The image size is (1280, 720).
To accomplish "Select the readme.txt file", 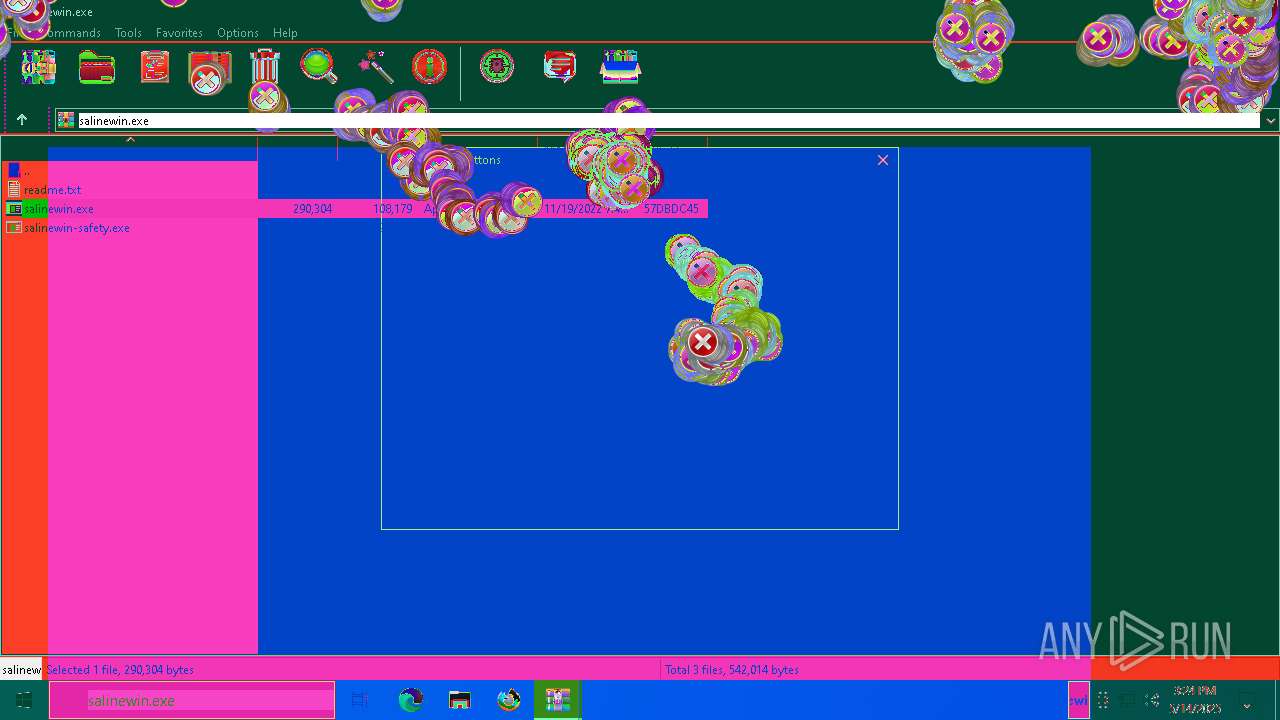I will [x=52, y=190].
